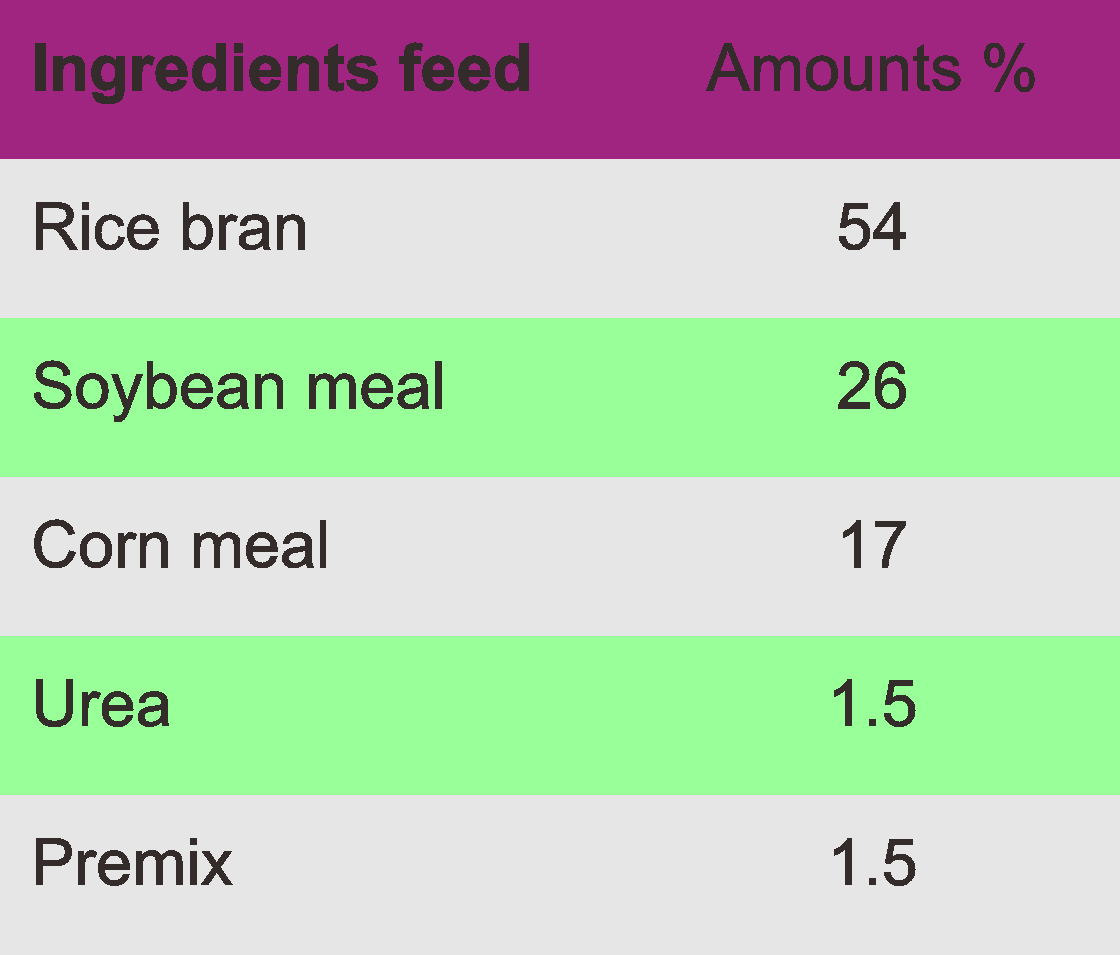1120x955 pixels.
Task: Select the 1.5 value in the Premix row
Action: tap(873, 863)
